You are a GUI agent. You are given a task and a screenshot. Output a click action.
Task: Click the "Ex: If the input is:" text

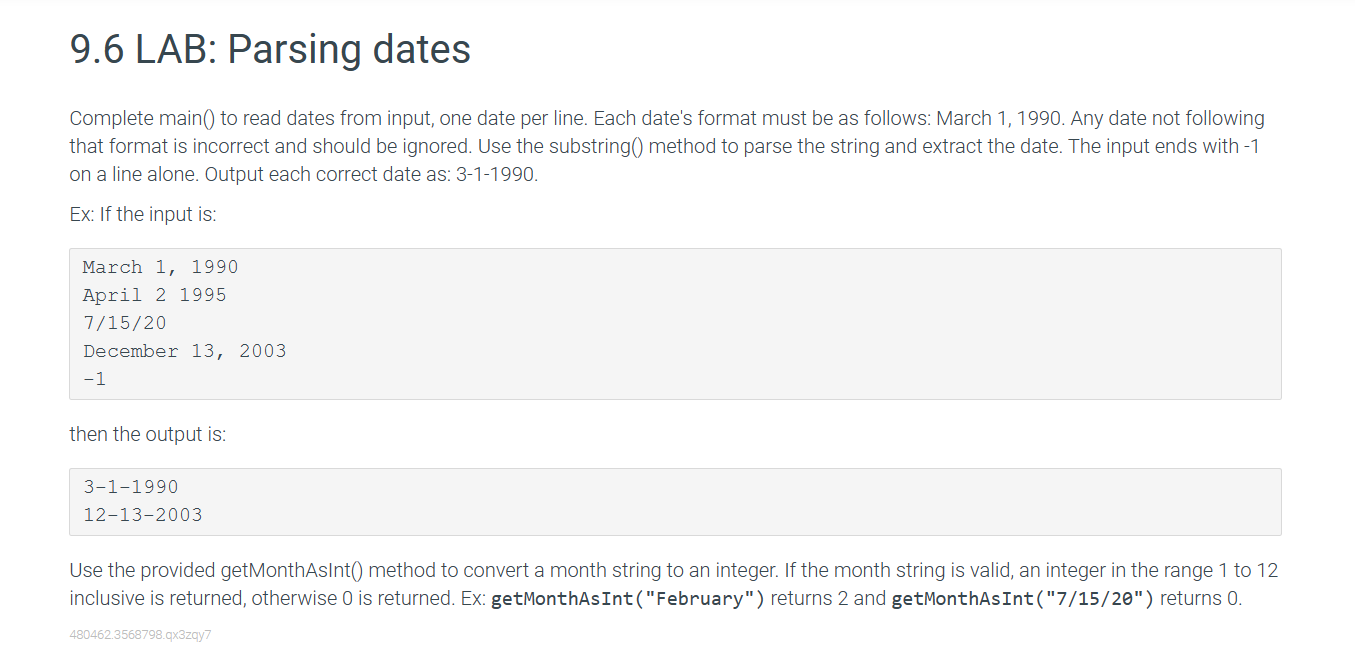[x=143, y=214]
